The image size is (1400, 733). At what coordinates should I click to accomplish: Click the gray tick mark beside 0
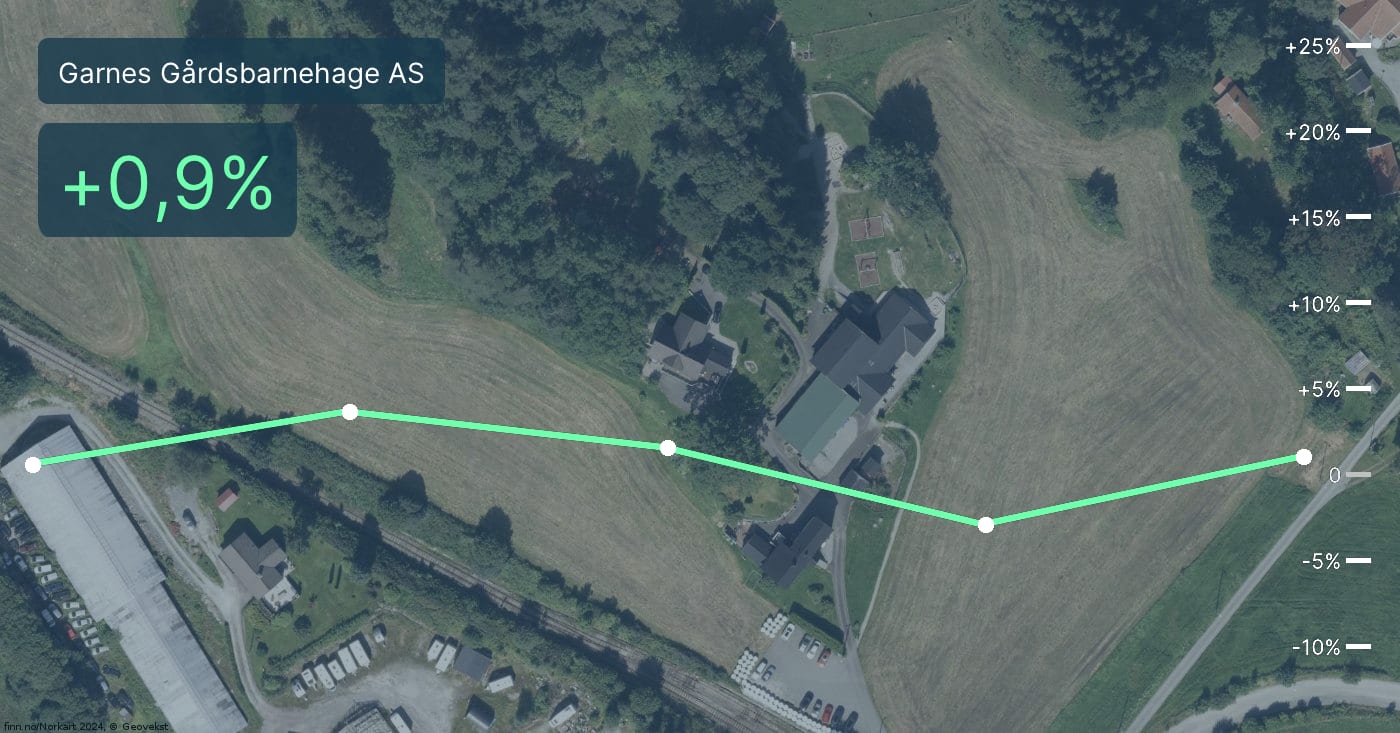tap(1358, 474)
